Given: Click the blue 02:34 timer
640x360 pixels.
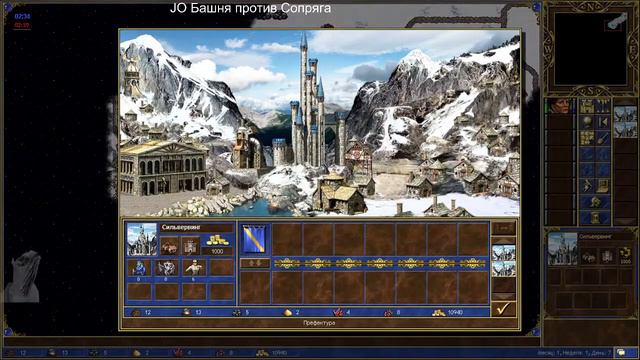Looking at the screenshot, I should (22, 17).
